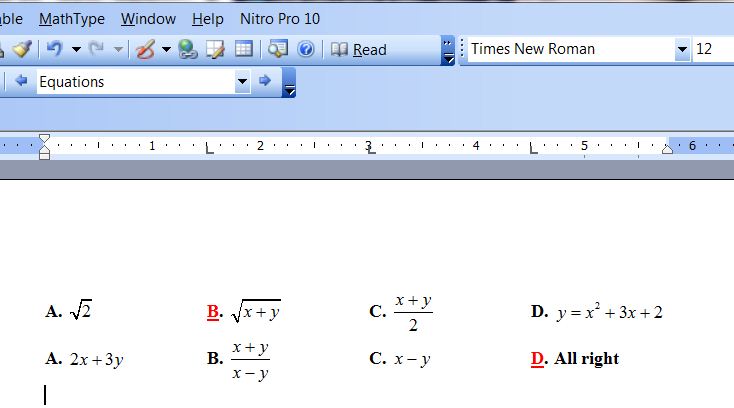
Task: Click the red underlined D. answer label
Action: pos(539,358)
